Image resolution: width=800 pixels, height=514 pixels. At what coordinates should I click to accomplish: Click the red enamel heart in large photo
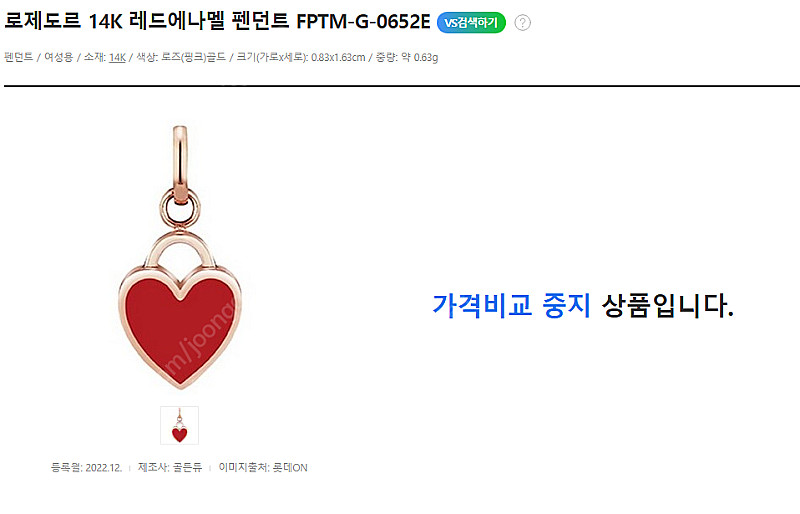coord(180,327)
